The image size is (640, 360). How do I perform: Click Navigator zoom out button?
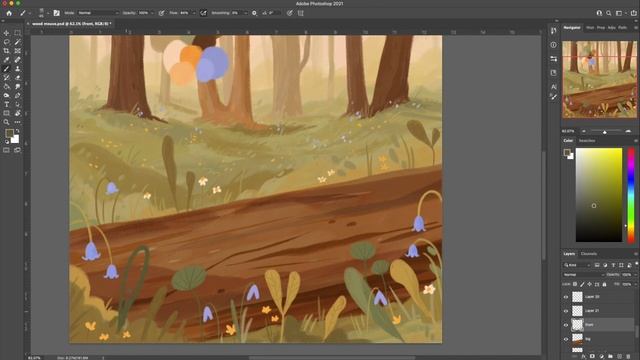pyautogui.click(x=584, y=131)
